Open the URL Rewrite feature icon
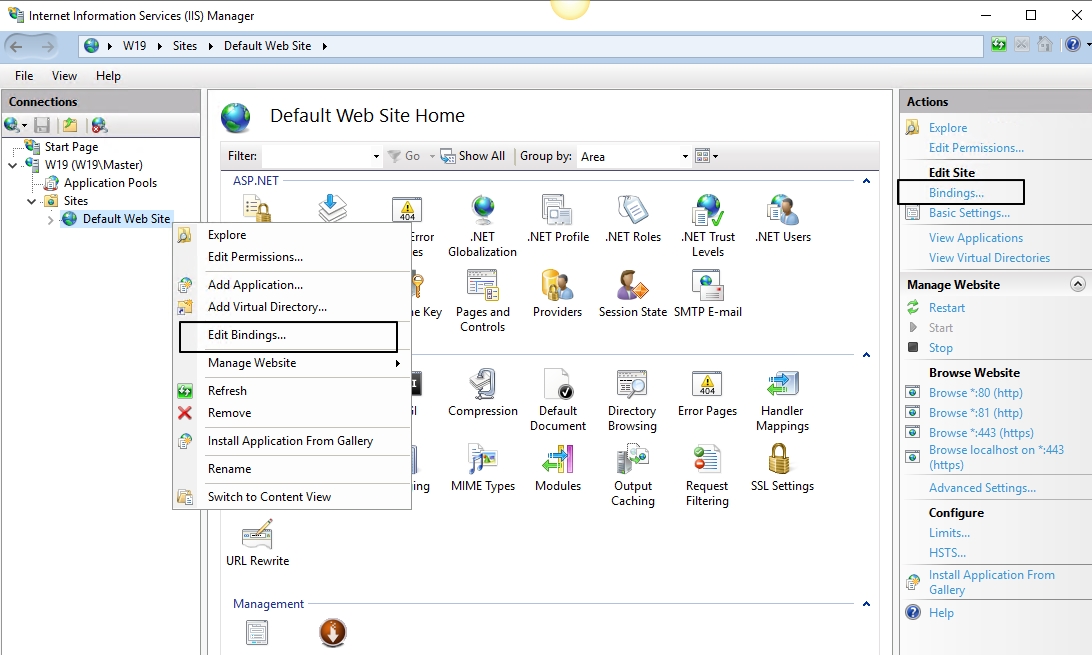Viewport: 1092px width, 655px height. (257, 542)
